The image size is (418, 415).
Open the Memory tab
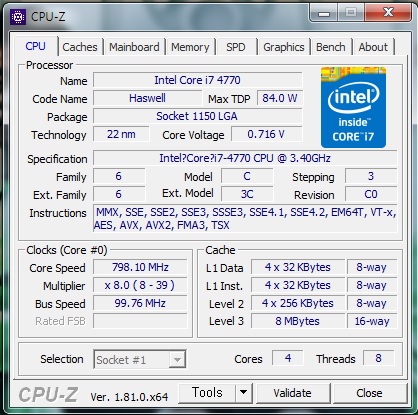point(190,47)
